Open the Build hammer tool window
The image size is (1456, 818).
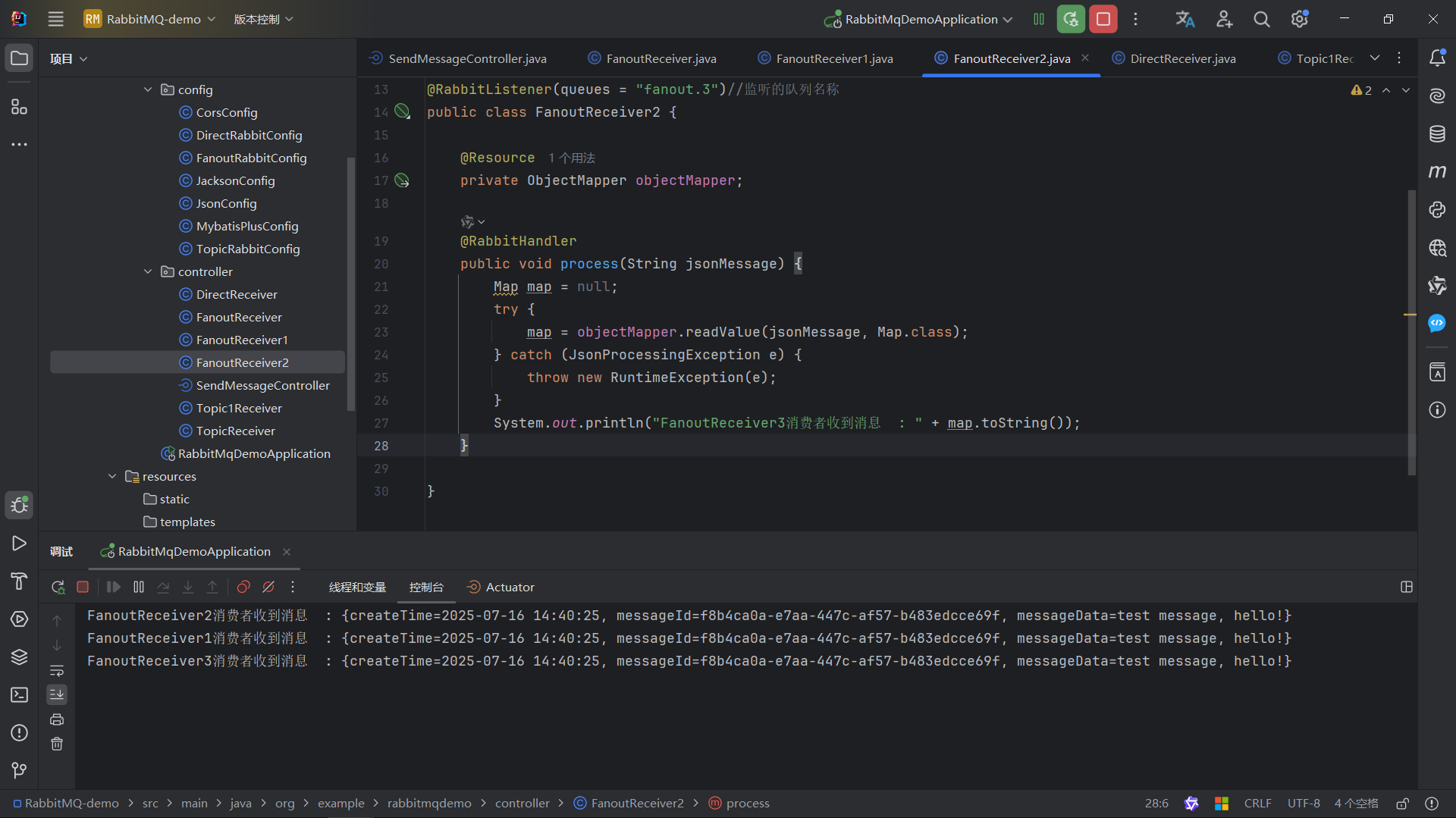[19, 581]
